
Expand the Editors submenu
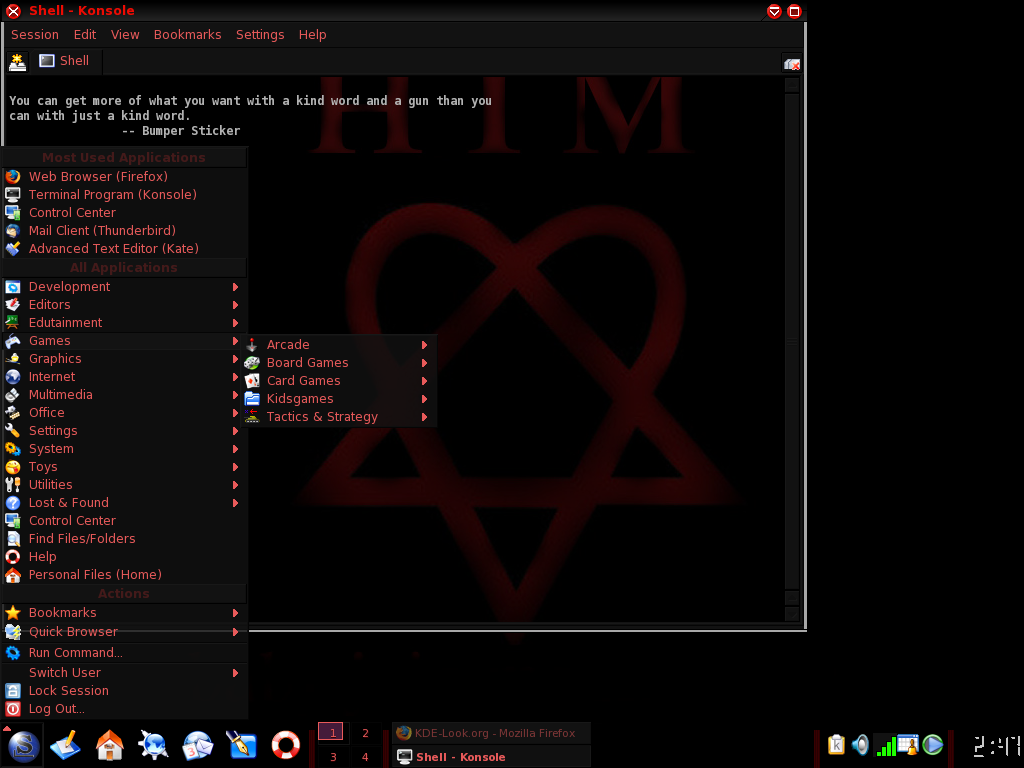tap(124, 305)
